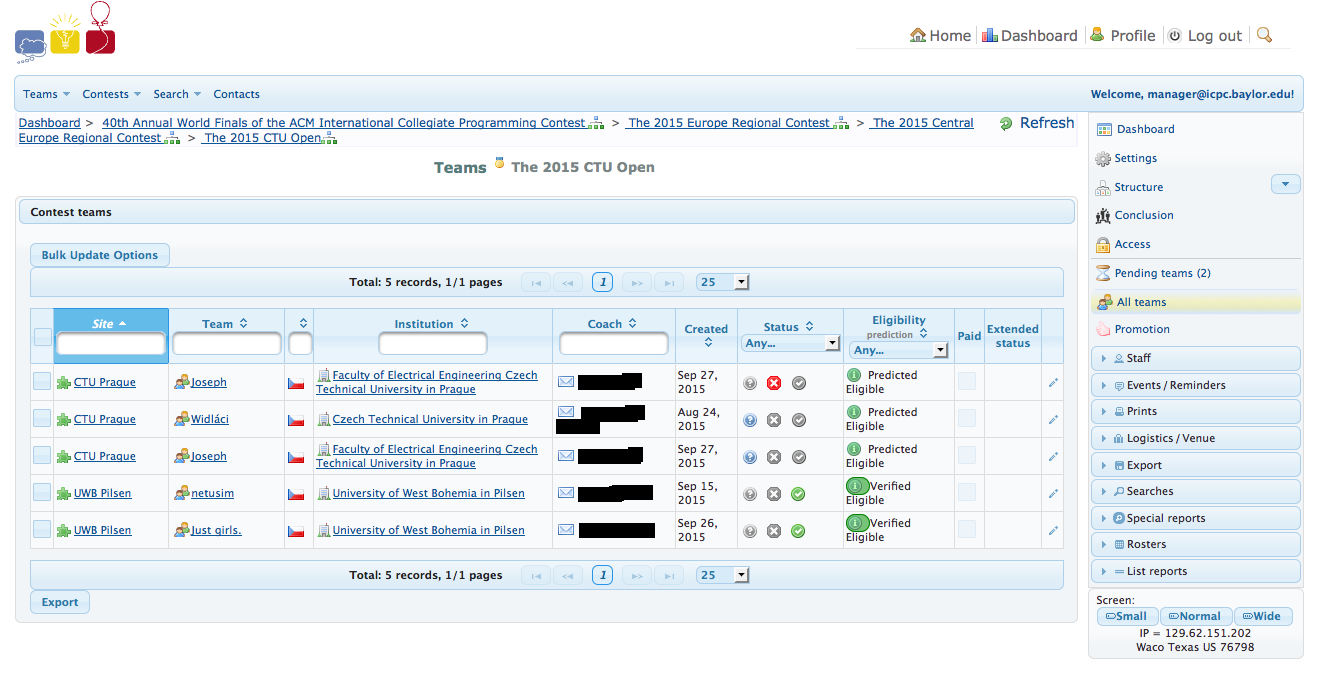The height and width of the screenshot is (676, 1318).
Task: Open the Status filter dropdown
Action: coord(790,343)
